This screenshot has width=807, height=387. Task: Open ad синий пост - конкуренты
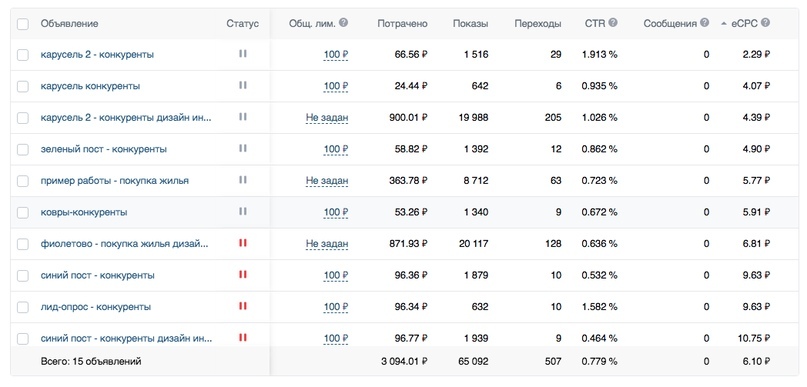(x=98, y=275)
